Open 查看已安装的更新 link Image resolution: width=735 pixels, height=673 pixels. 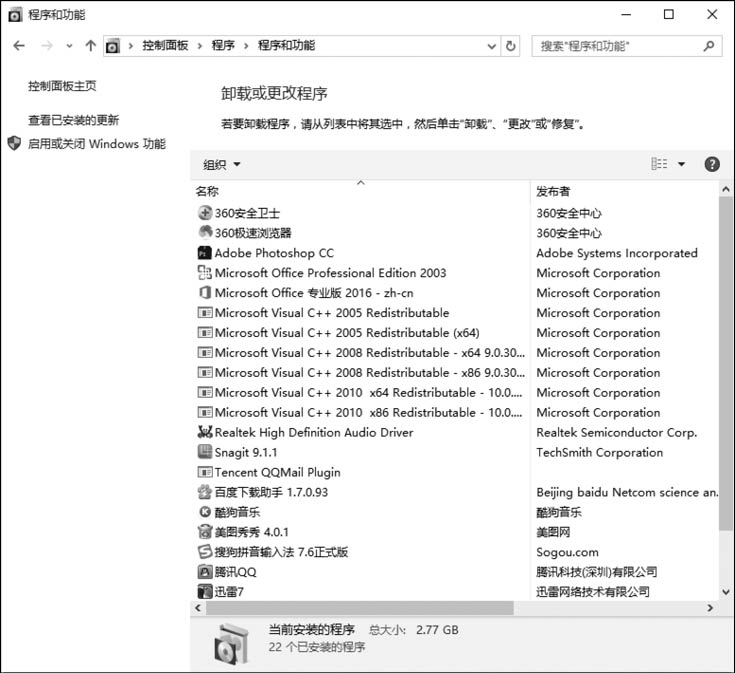tap(74, 120)
